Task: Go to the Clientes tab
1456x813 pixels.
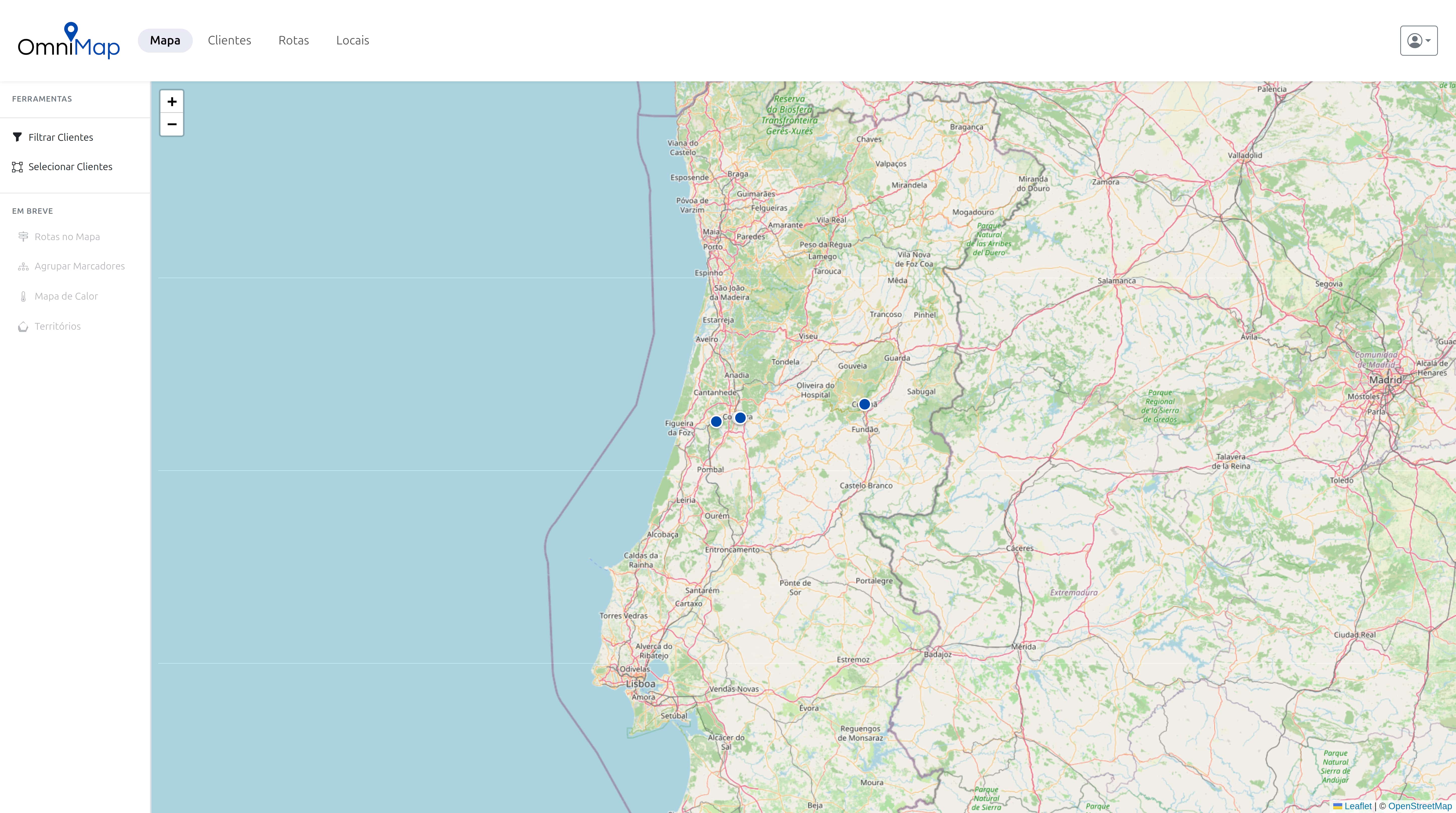Action: coord(229,41)
